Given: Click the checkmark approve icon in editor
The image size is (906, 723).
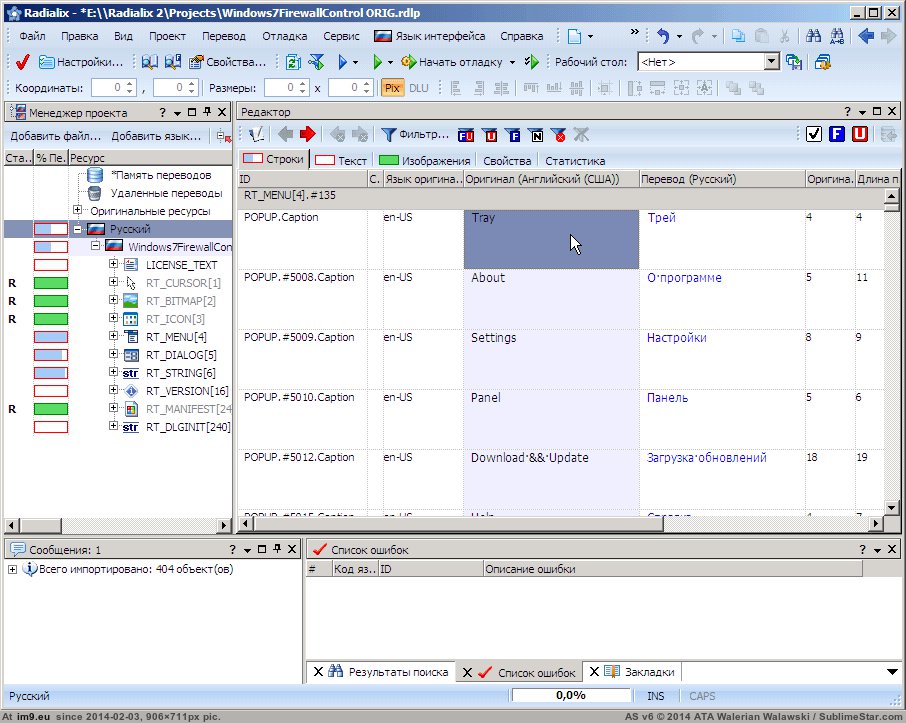Looking at the screenshot, I should point(814,134).
